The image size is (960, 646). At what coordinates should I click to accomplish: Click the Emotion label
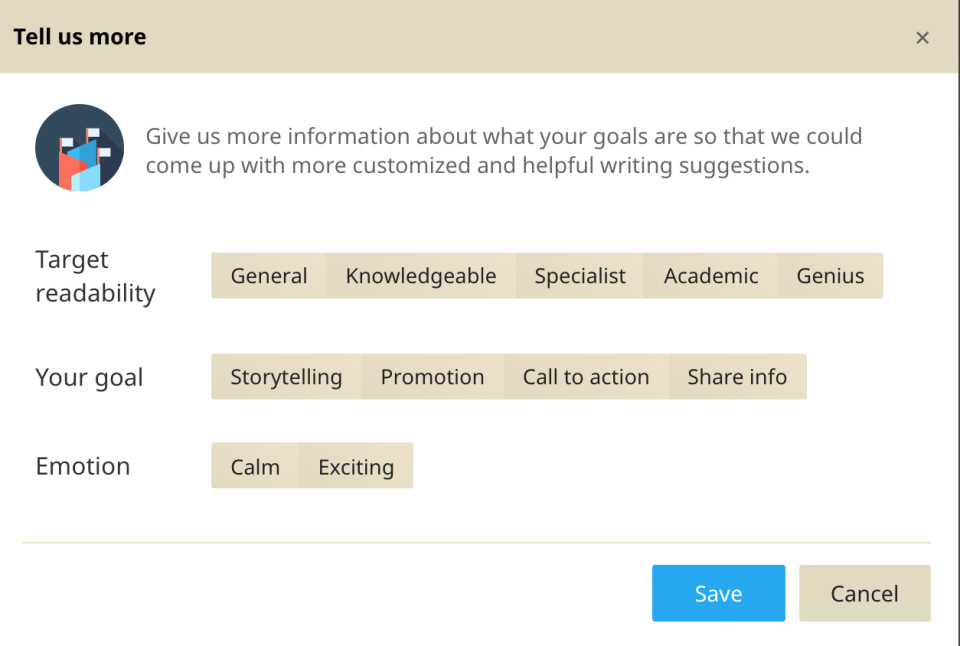point(83,467)
